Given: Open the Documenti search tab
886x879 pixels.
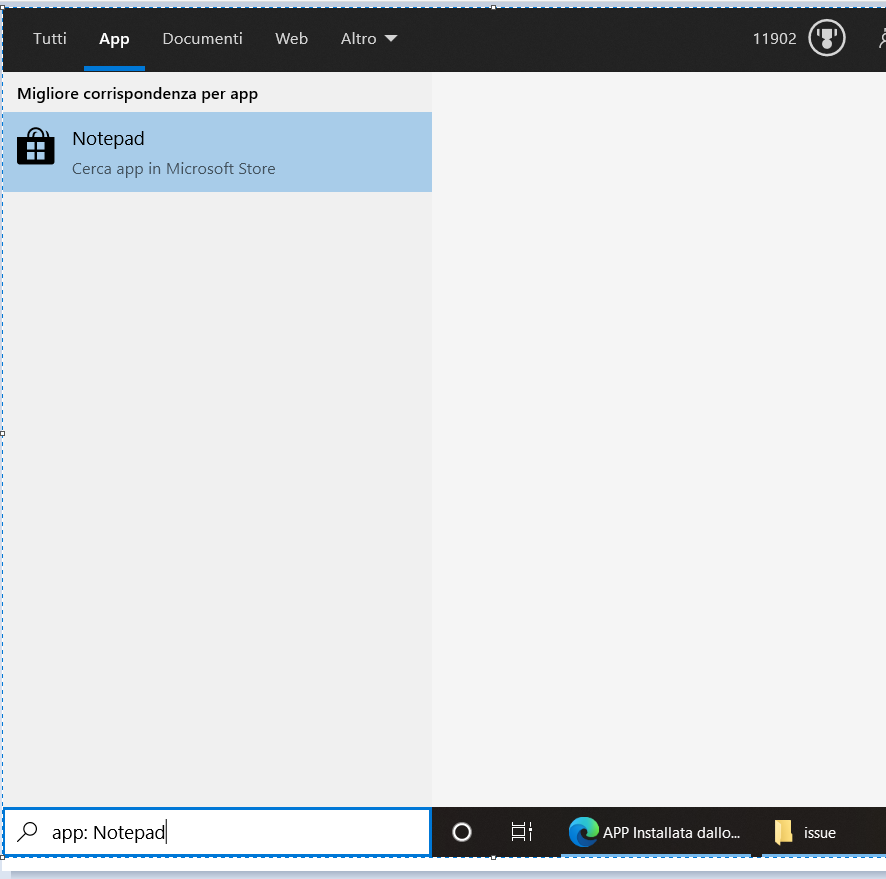Looking at the screenshot, I should coord(202,38).
